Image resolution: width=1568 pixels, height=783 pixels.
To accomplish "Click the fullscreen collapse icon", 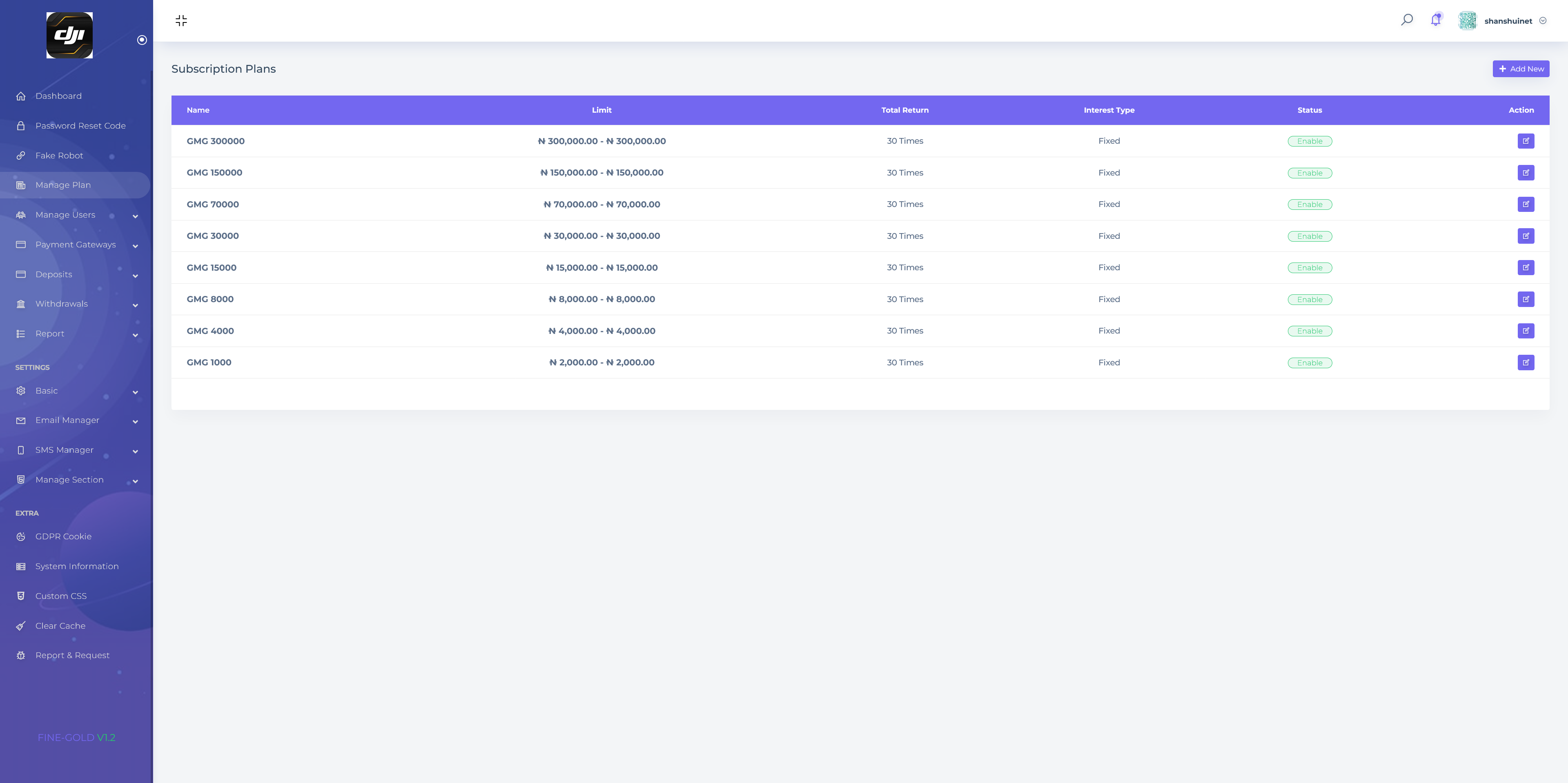I will 181,21.
